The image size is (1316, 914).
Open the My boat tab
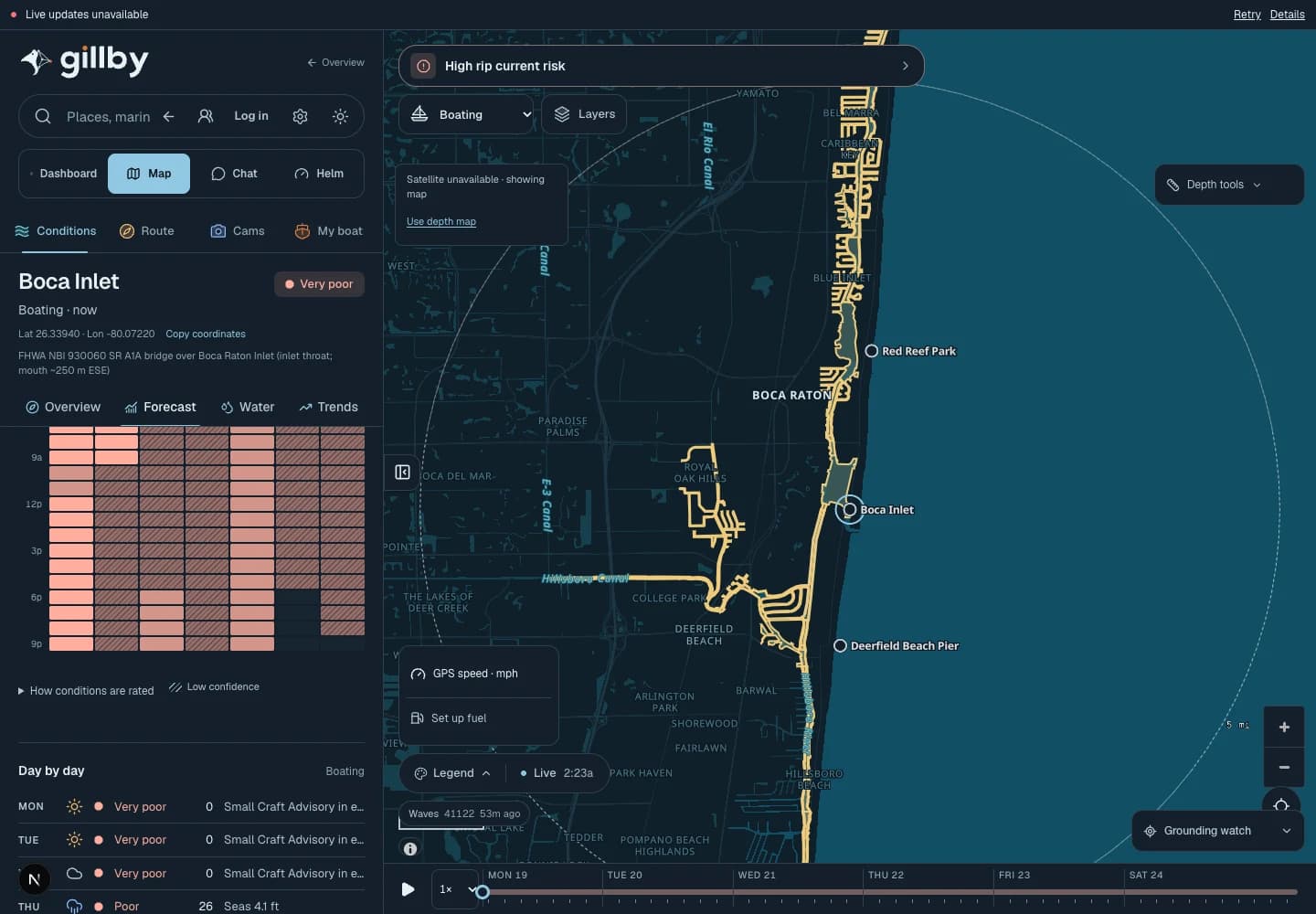(328, 231)
